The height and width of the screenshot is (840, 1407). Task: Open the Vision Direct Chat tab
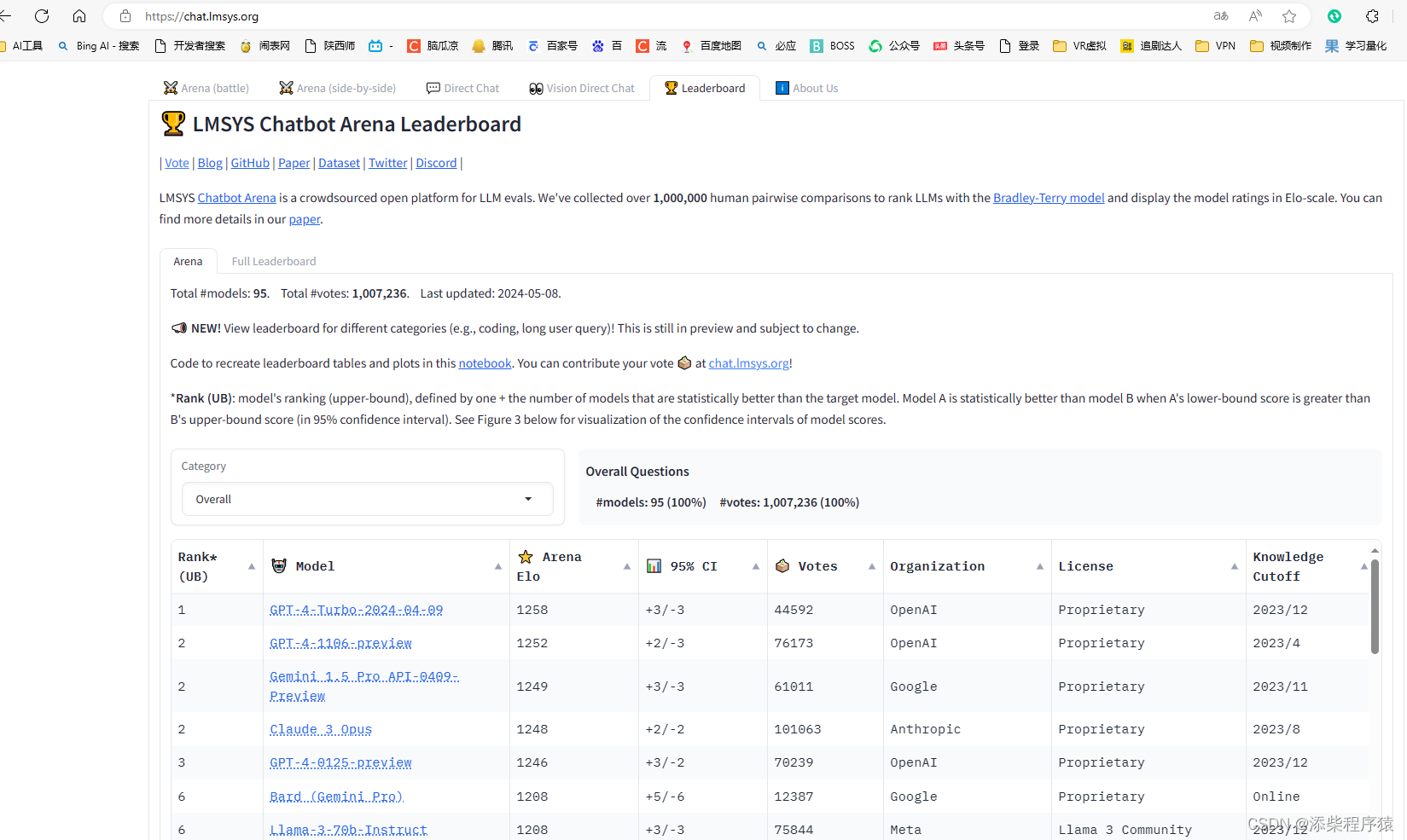(582, 88)
